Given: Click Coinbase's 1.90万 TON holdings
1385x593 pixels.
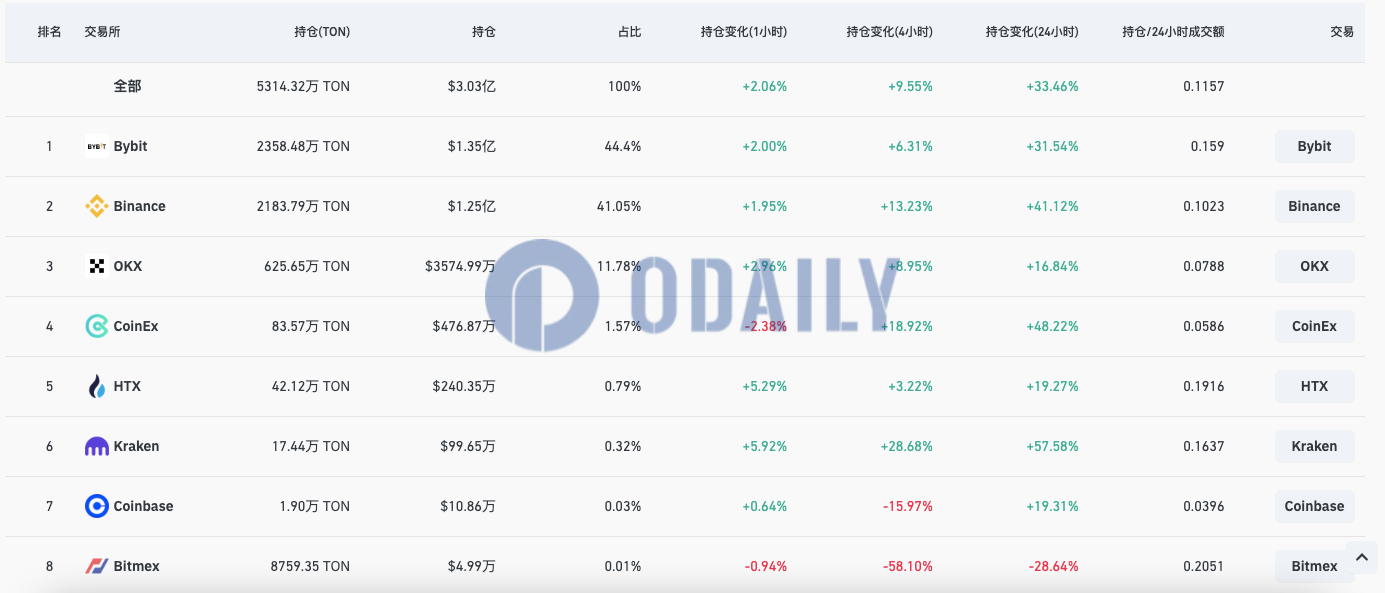Looking at the screenshot, I should point(315,506).
